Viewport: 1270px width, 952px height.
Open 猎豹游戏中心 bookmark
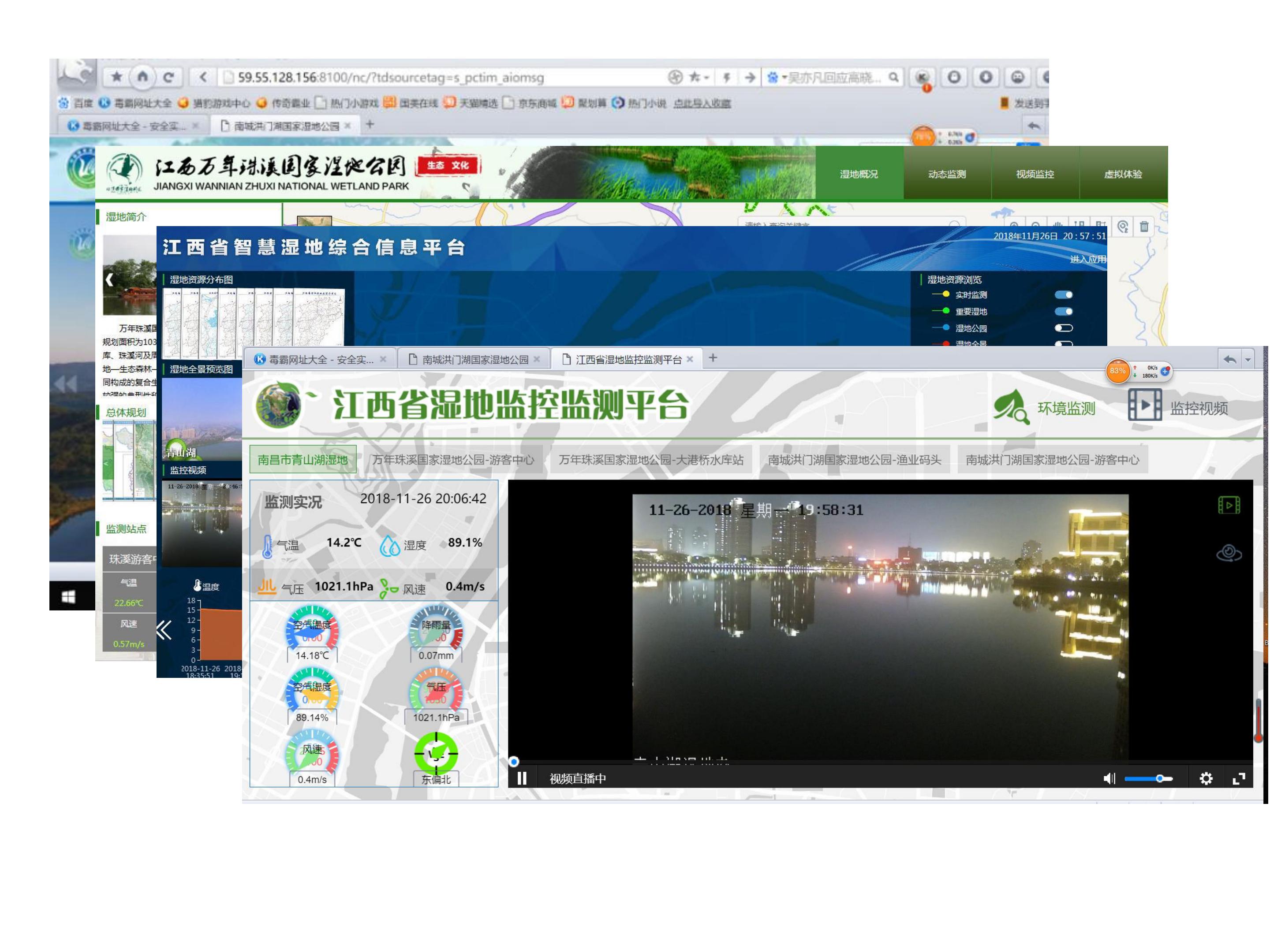[214, 103]
